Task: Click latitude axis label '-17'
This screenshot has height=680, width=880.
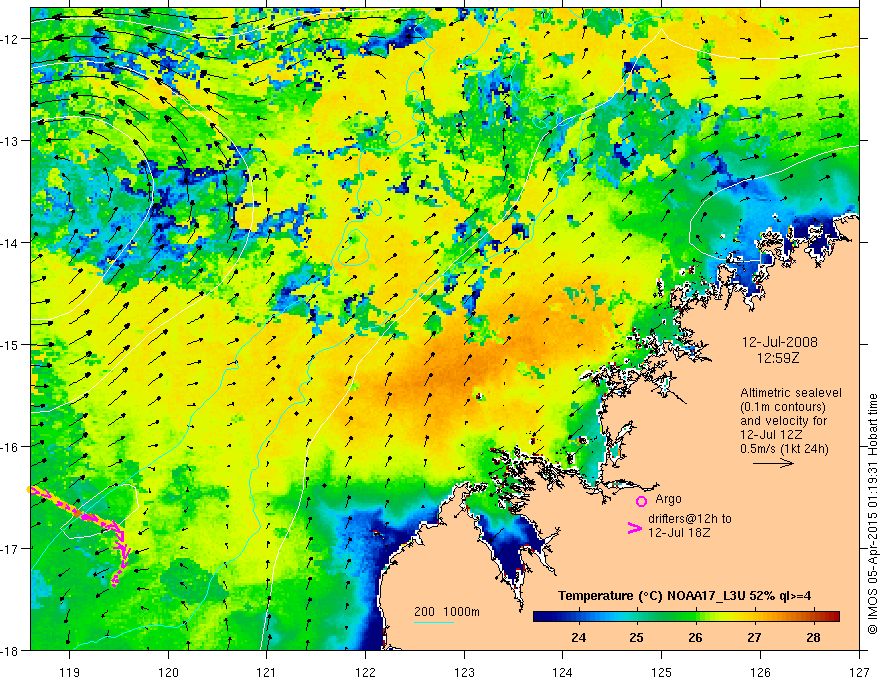Action: tap(11, 549)
